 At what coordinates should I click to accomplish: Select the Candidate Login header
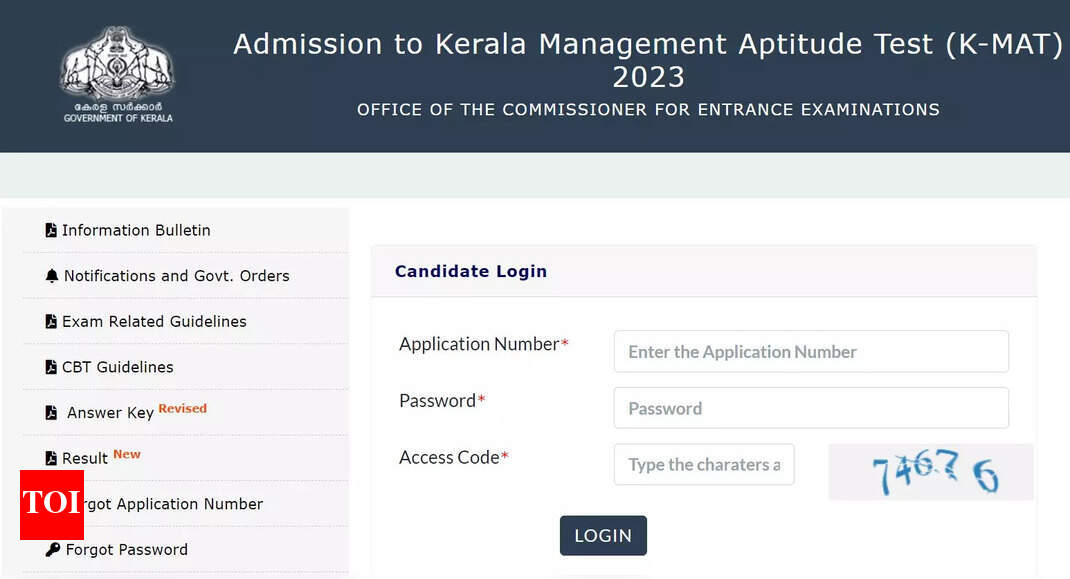click(471, 271)
